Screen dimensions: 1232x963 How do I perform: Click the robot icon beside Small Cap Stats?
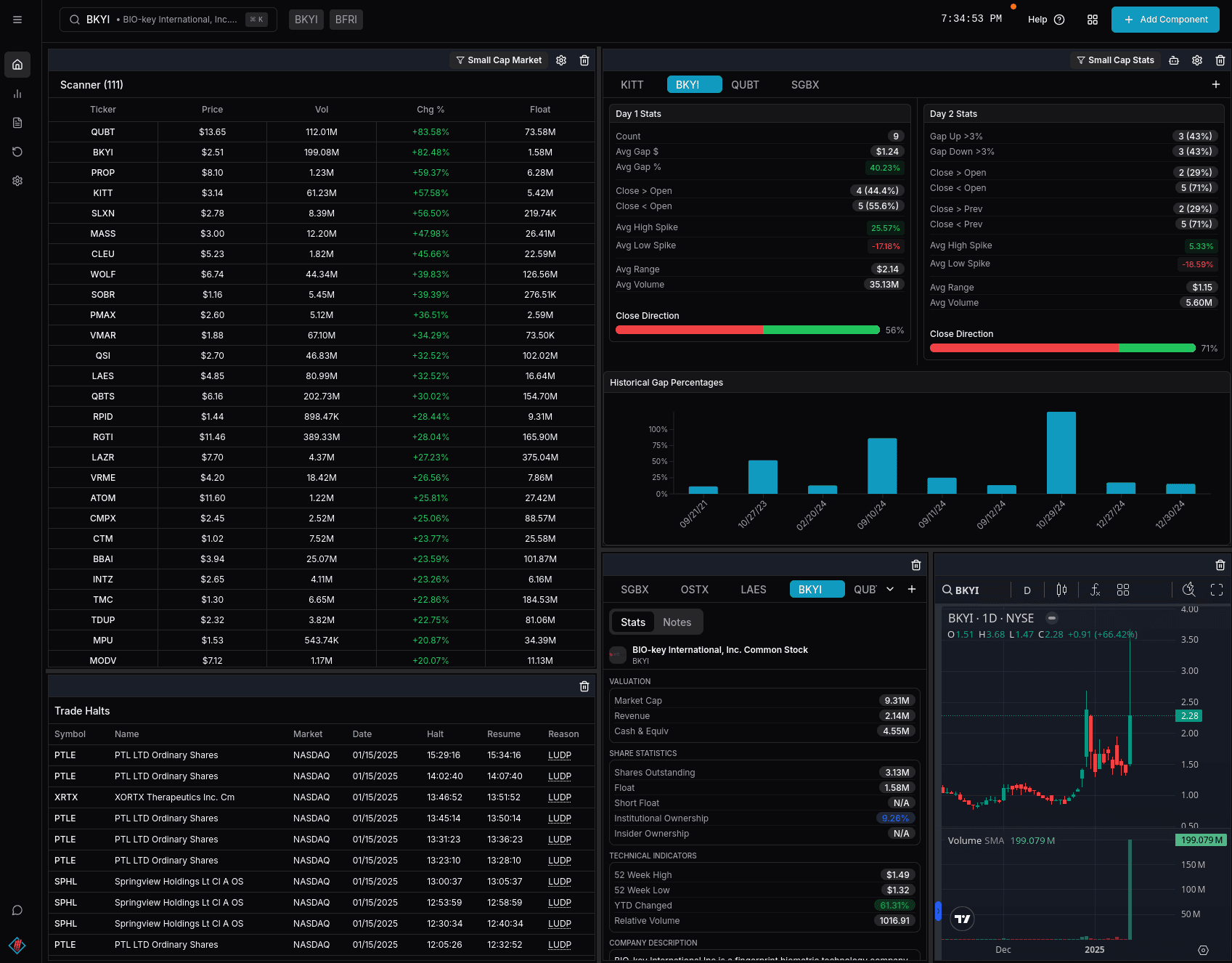pyautogui.click(x=1174, y=60)
